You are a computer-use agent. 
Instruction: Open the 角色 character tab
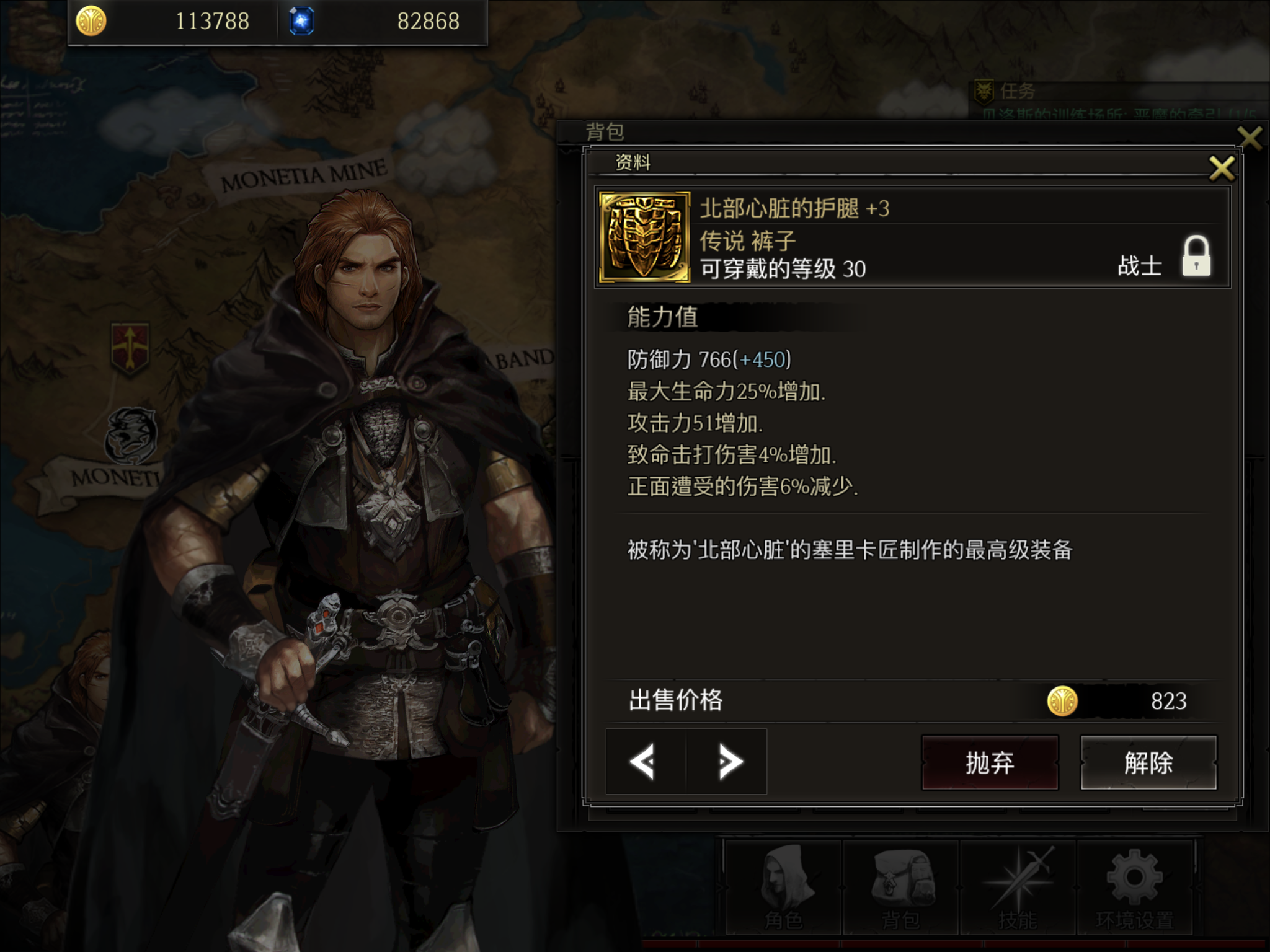click(x=783, y=887)
